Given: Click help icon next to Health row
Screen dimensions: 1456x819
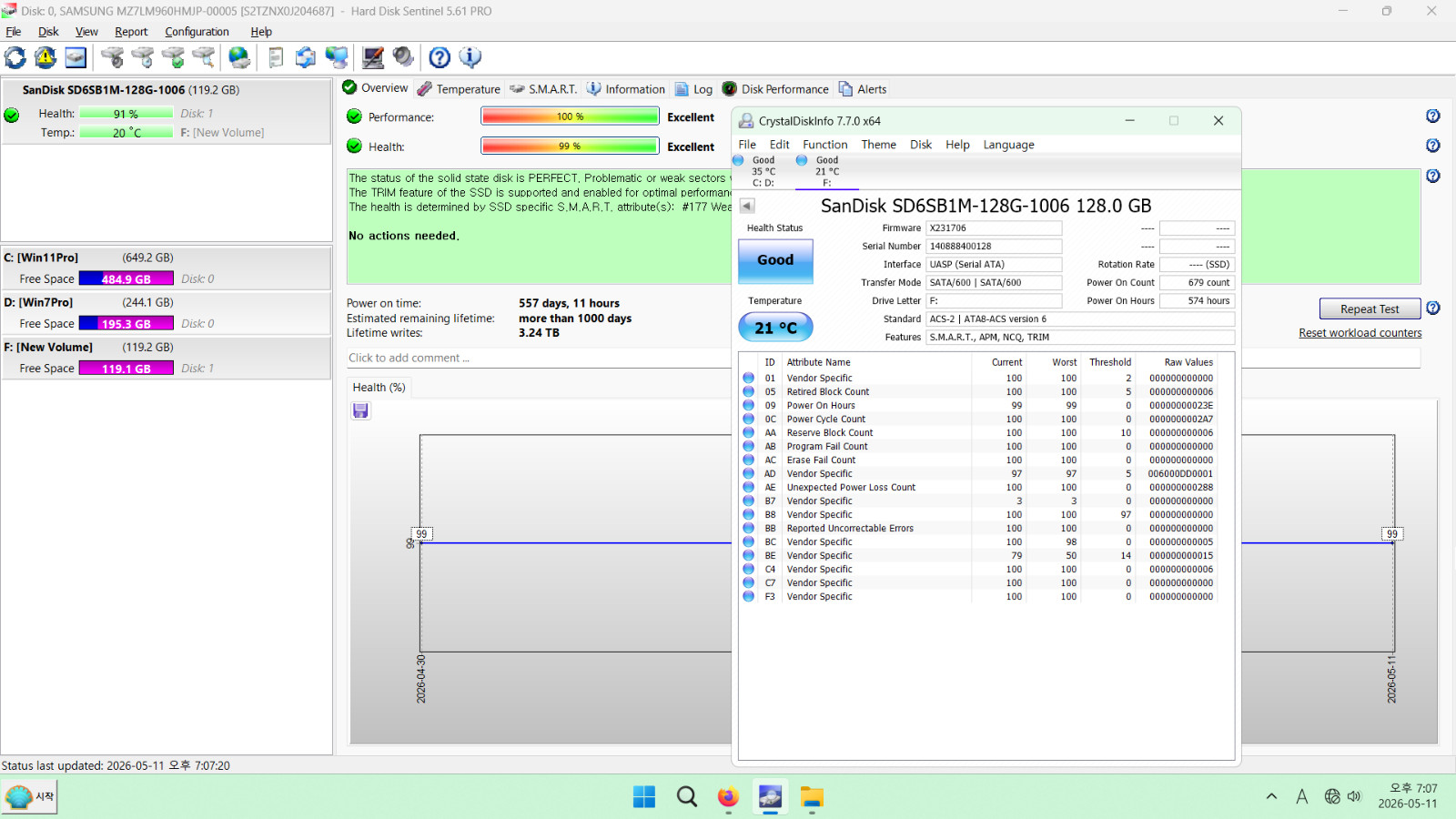Looking at the screenshot, I should pyautogui.click(x=1433, y=146).
